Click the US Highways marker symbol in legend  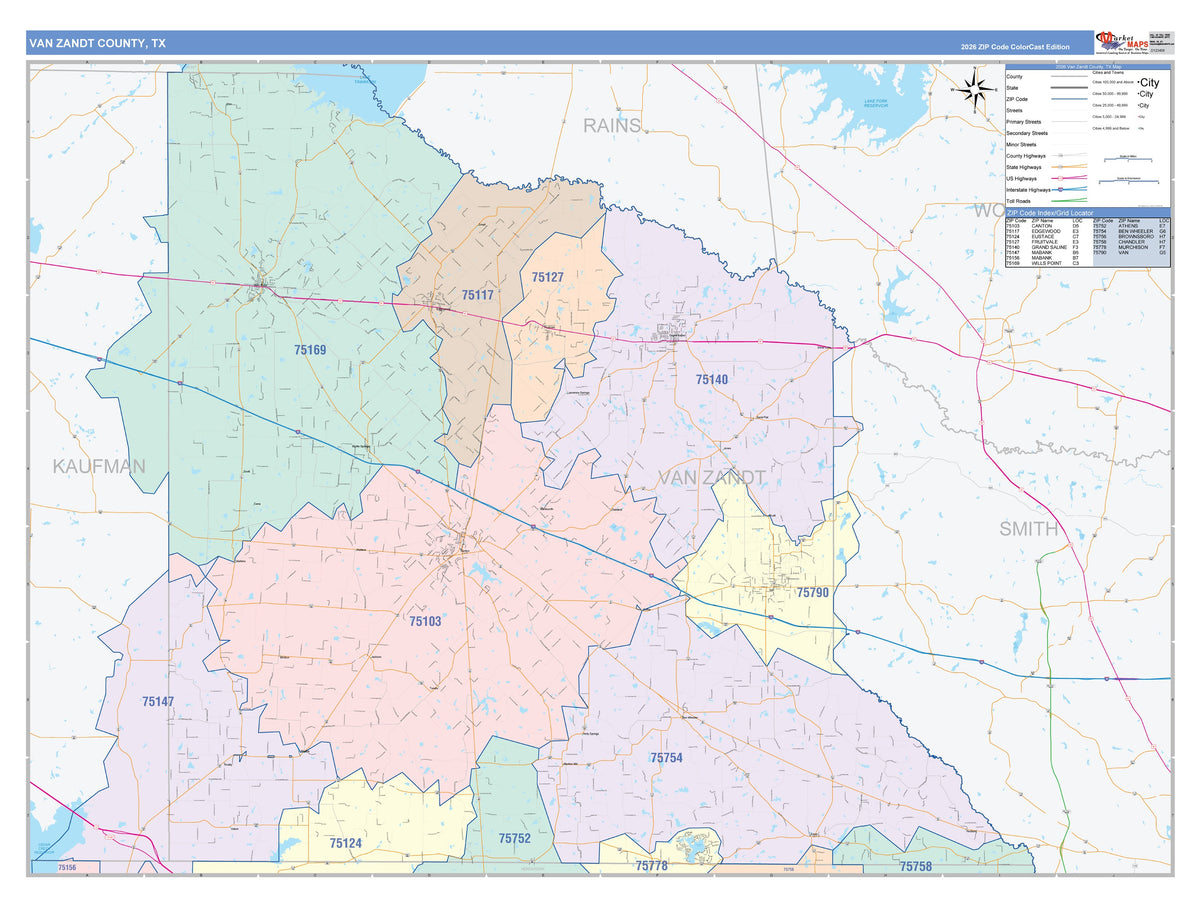[x=1060, y=178]
